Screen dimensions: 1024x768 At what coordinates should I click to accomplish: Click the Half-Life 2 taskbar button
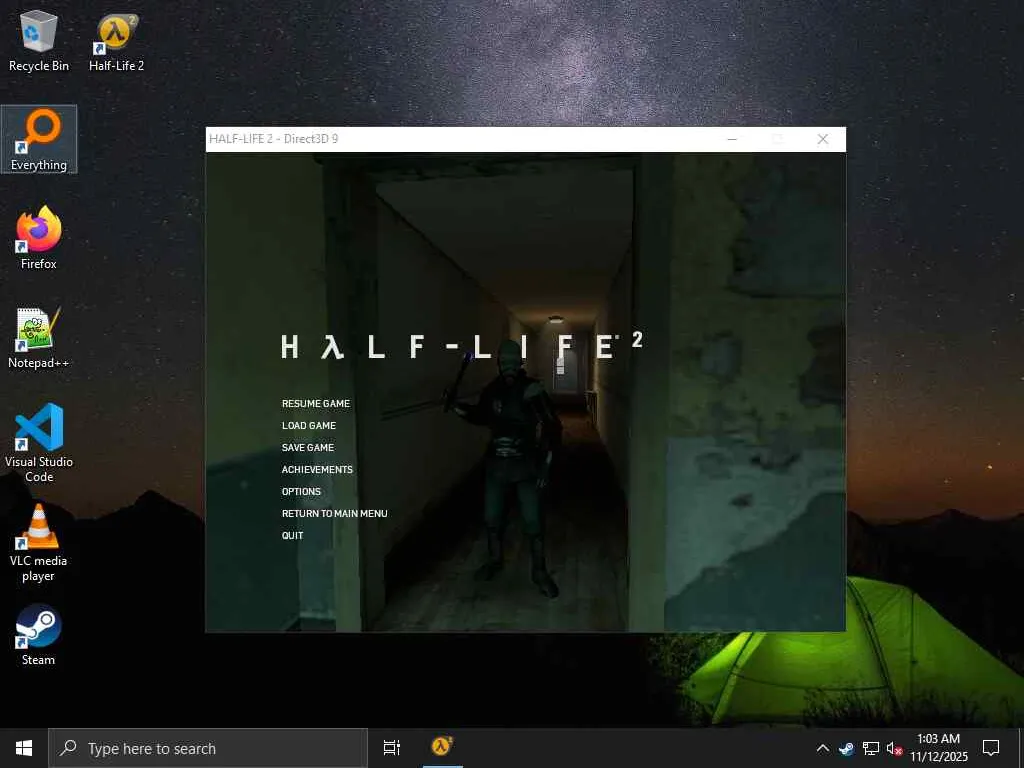point(442,748)
